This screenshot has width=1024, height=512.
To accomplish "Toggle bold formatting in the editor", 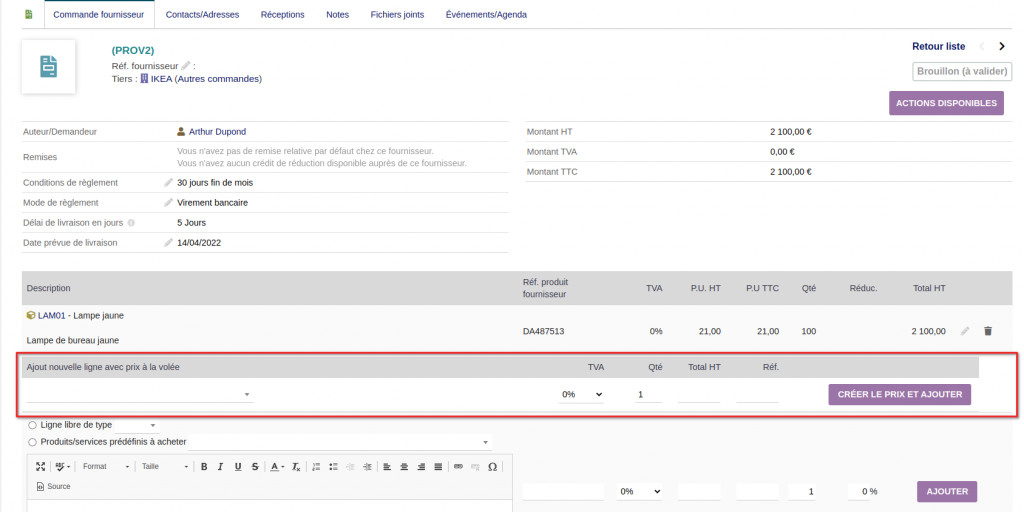I will [204, 466].
